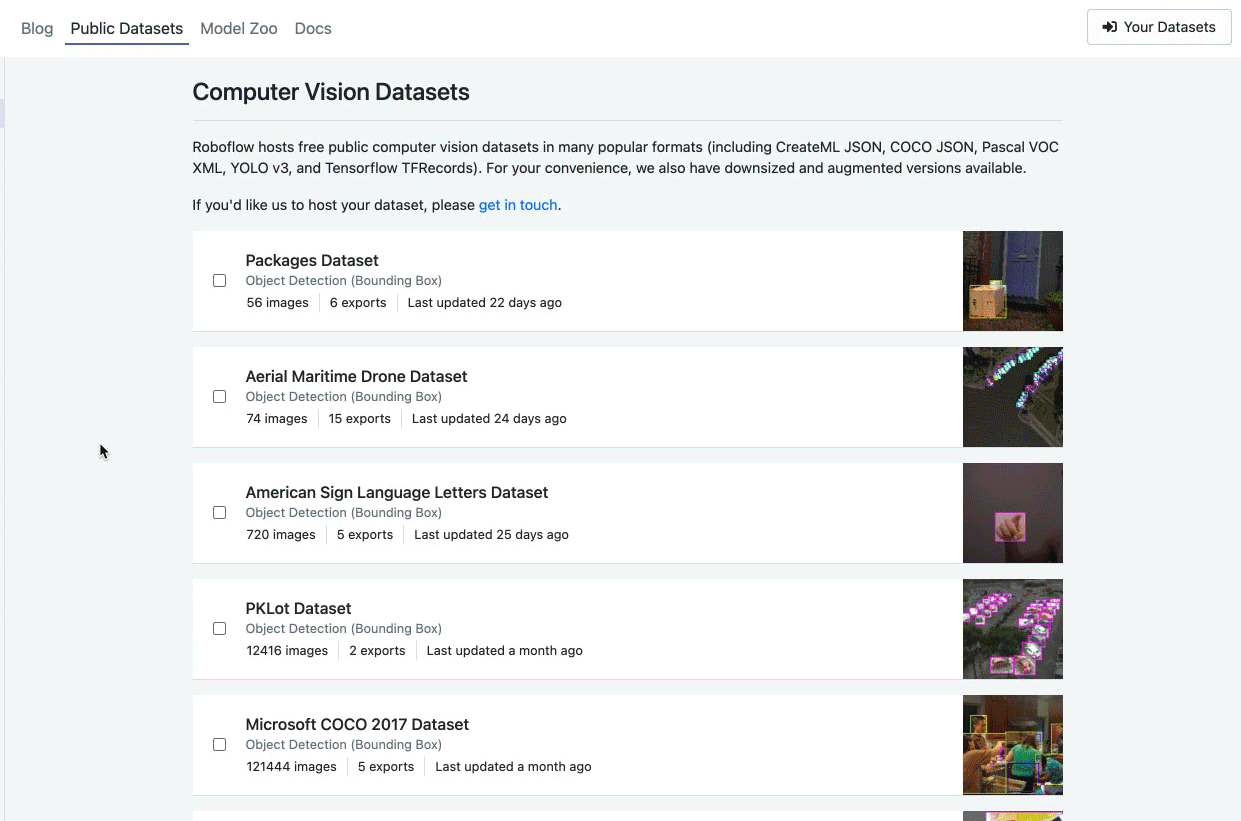Open the Docs navigation tab
Image resolution: width=1241 pixels, height=821 pixels.
pyautogui.click(x=313, y=28)
